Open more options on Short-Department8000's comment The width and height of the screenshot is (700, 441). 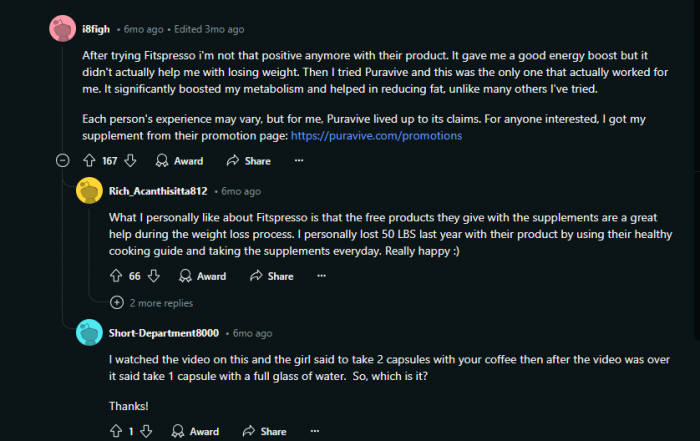315,431
